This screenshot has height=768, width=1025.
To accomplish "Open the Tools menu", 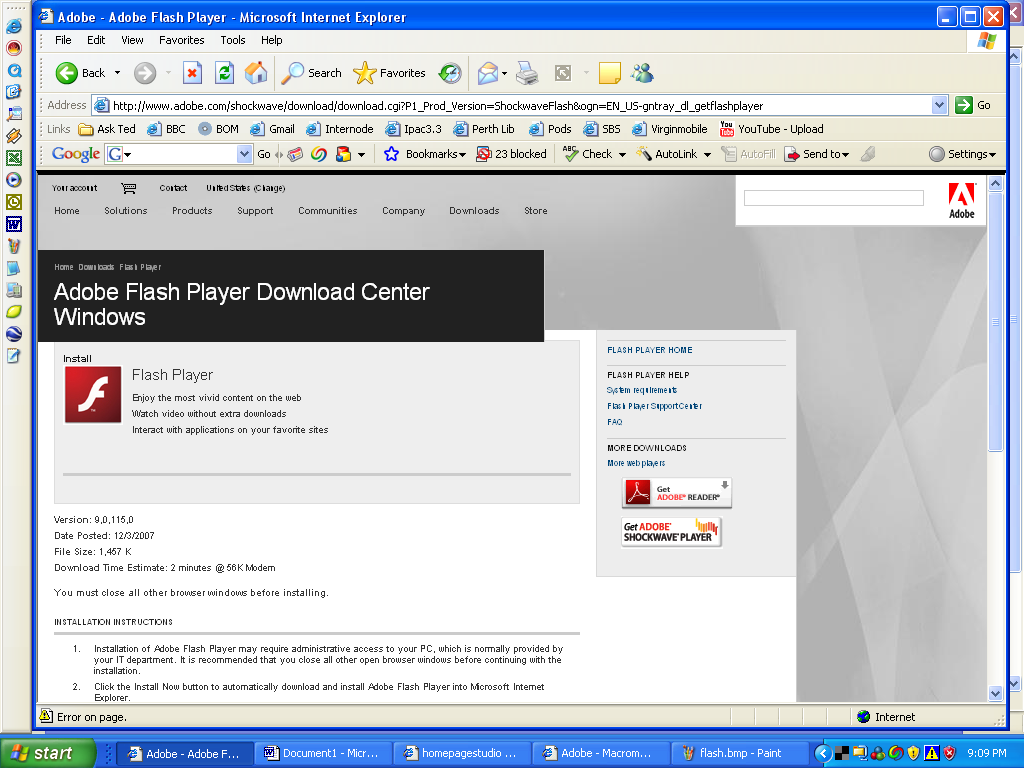I will click(x=233, y=40).
